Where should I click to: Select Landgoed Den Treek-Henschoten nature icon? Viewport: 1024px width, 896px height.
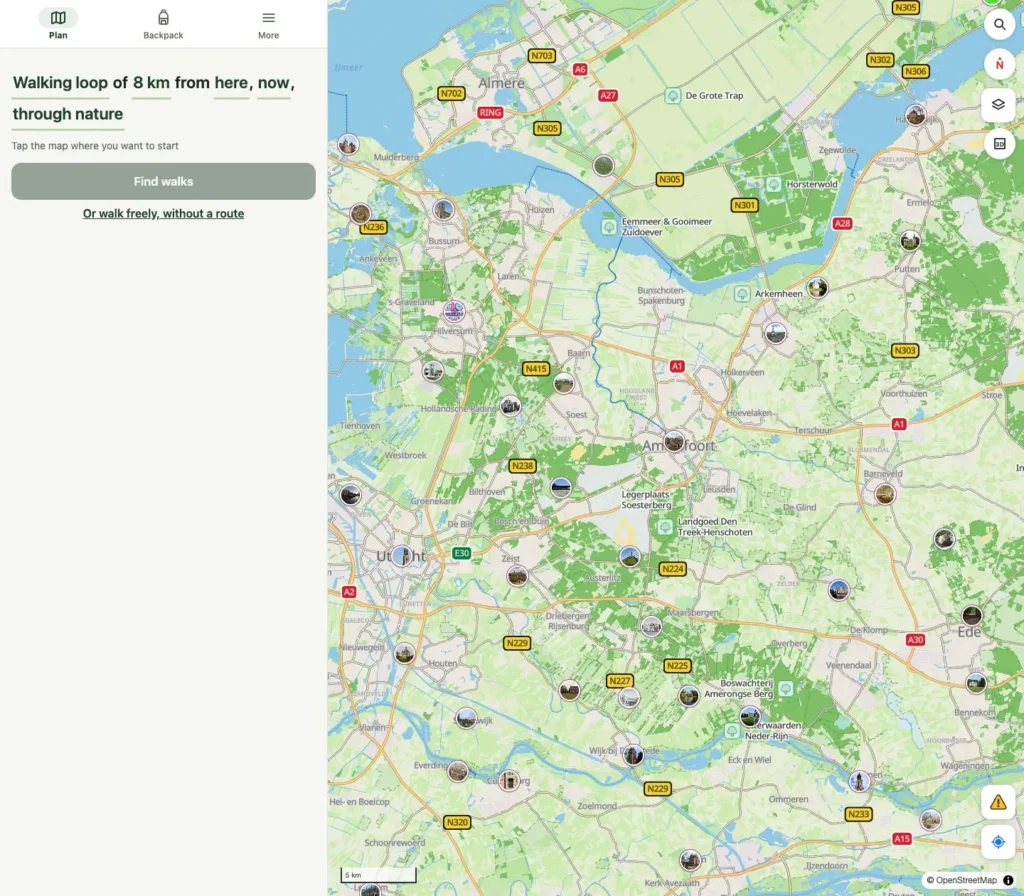pyautogui.click(x=665, y=526)
